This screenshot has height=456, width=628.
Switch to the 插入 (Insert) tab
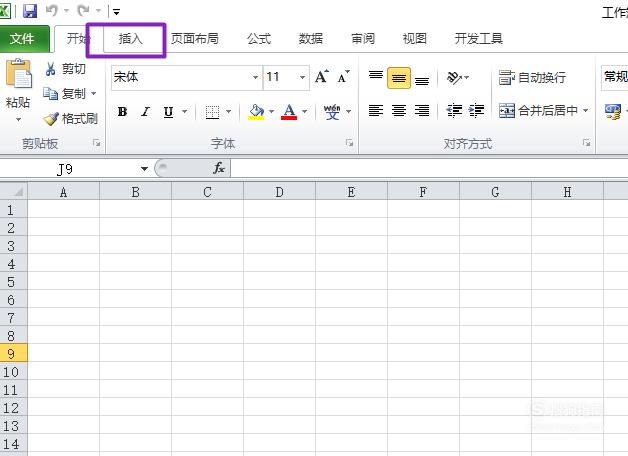pyautogui.click(x=131, y=39)
